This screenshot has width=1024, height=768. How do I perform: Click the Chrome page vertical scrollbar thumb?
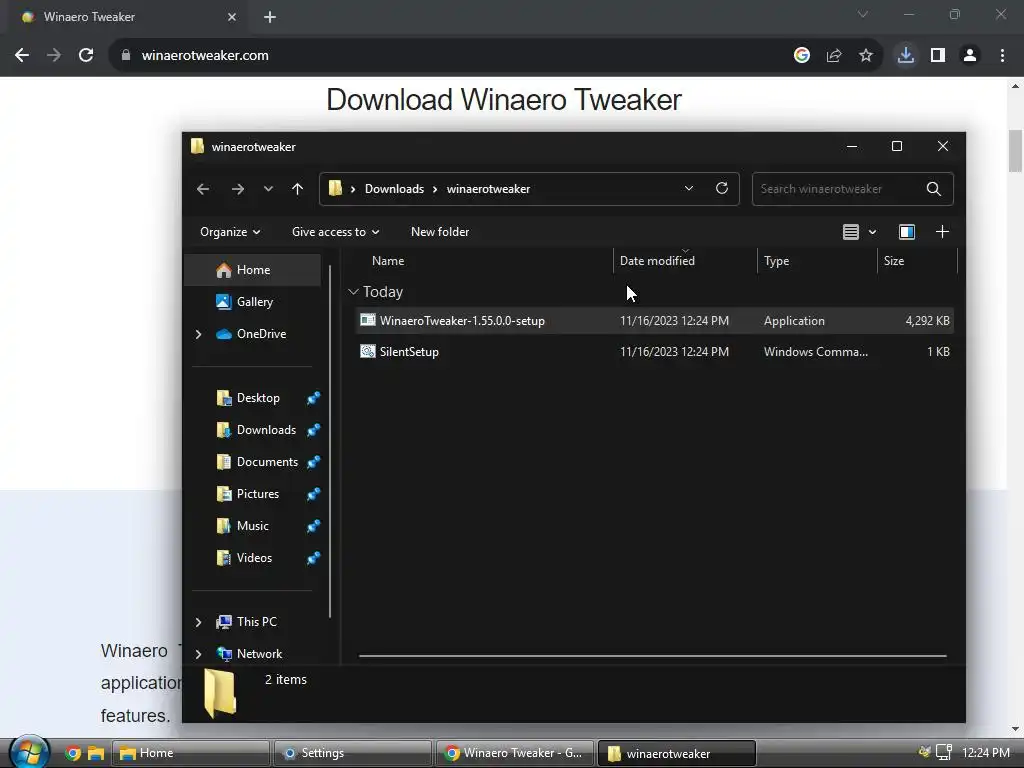click(x=1015, y=151)
